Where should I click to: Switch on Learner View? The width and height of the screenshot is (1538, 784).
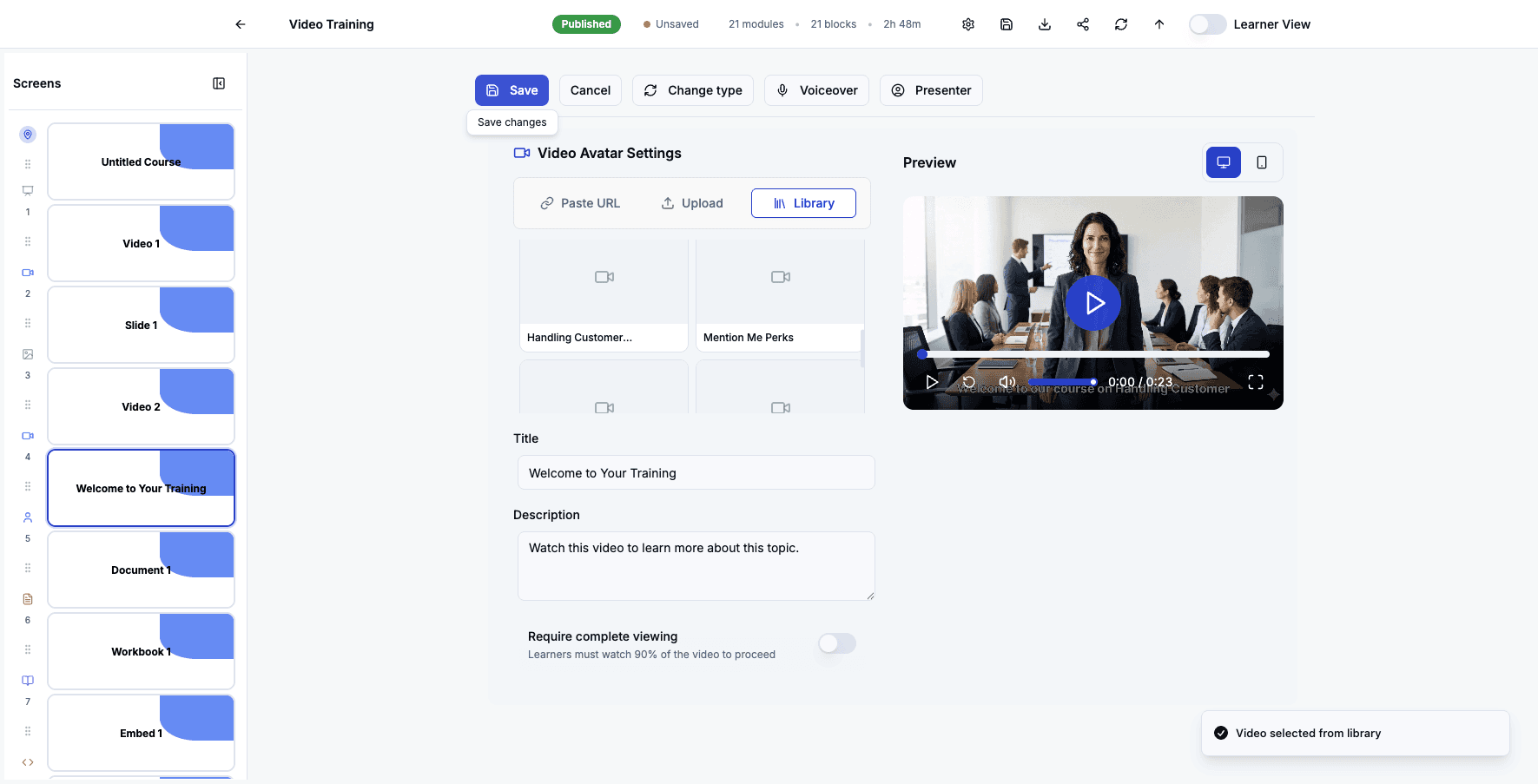1207,24
